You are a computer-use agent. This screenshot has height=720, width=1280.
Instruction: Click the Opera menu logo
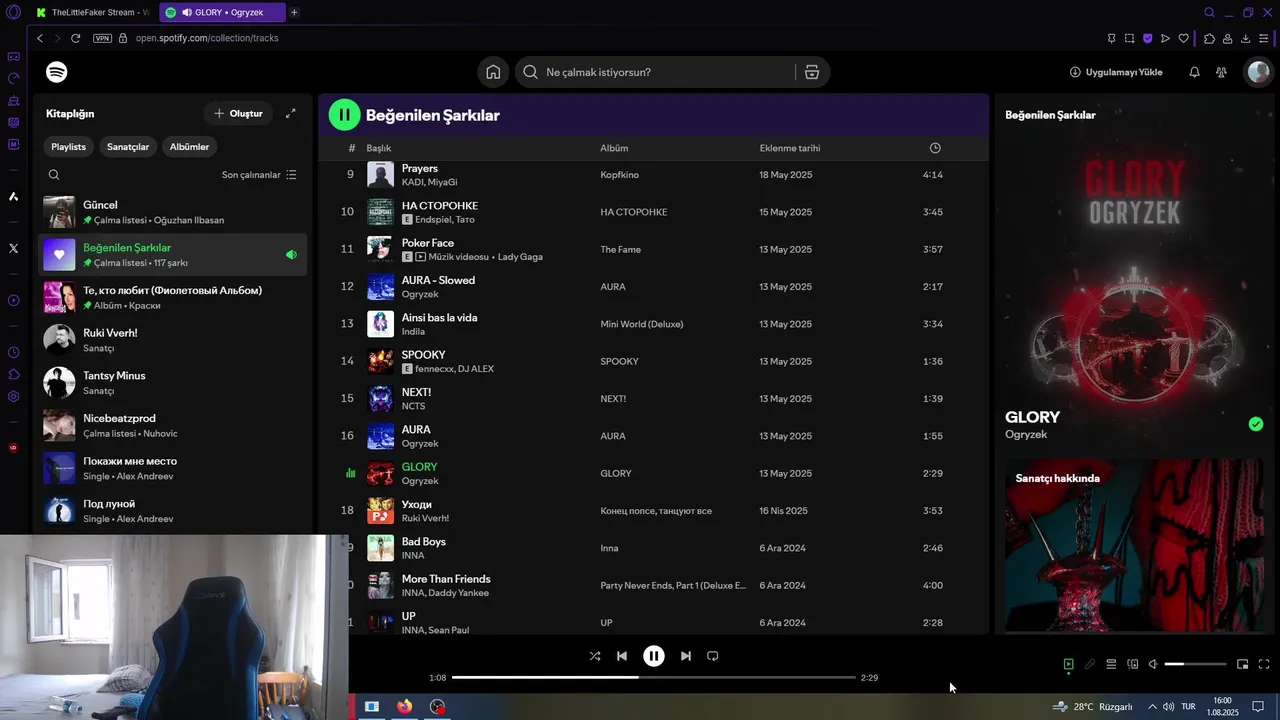point(13,13)
